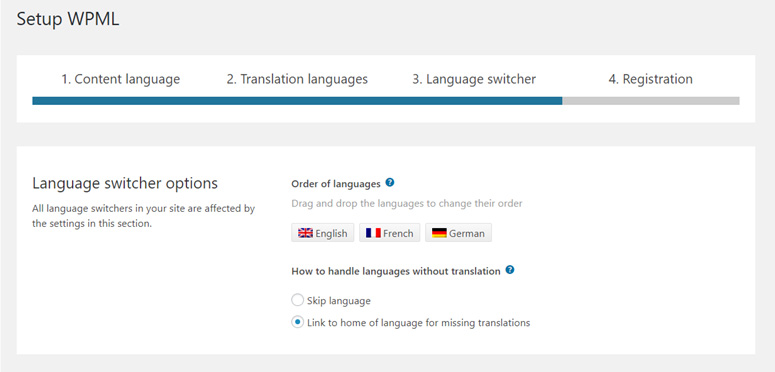This screenshot has height=372, width=775.
Task: Click the Drag and drop the languages hint
Action: (407, 204)
